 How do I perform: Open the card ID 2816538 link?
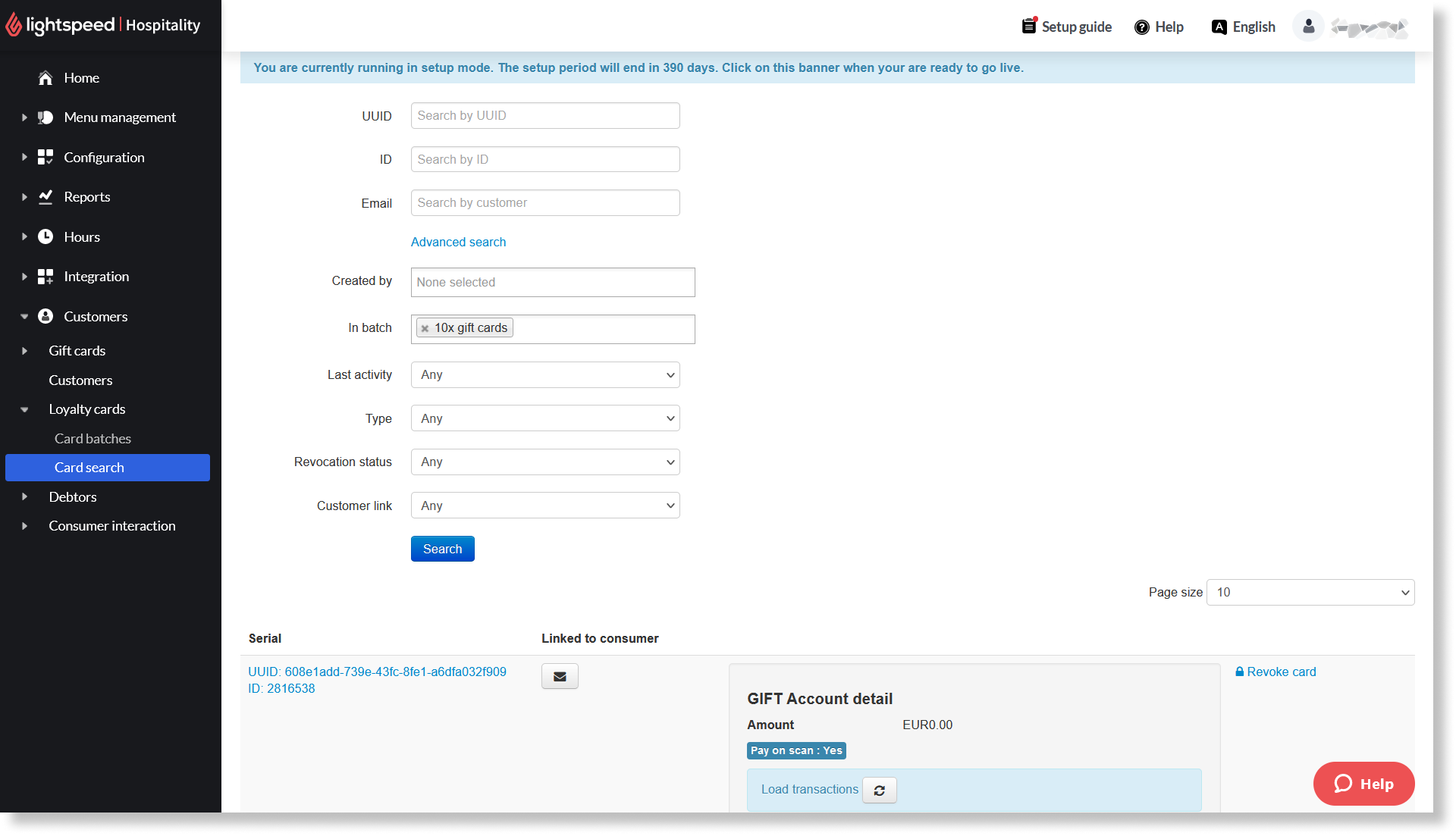(x=281, y=688)
